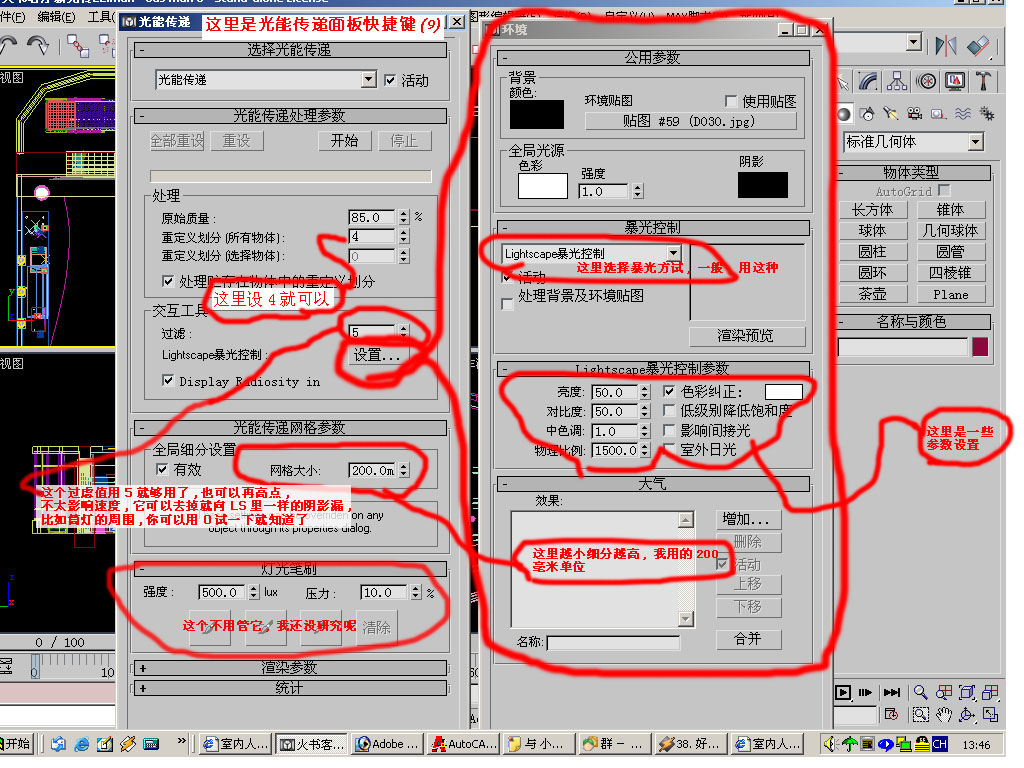1024x768 pixels.
Task: Enable the 室外日光 checkbox
Action: (x=669, y=449)
